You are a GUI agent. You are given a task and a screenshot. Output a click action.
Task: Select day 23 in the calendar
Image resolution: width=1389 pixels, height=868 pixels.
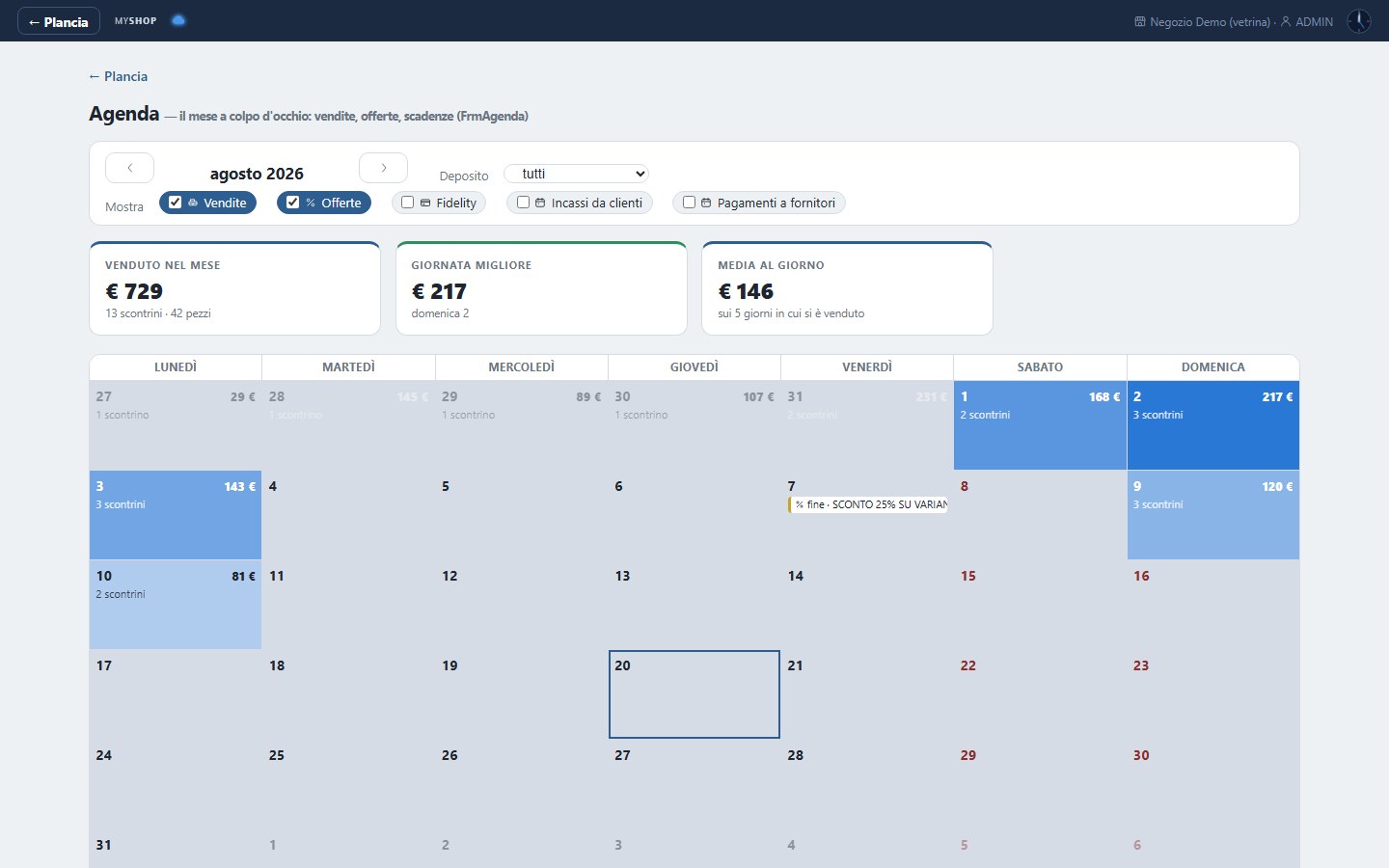[x=1213, y=694]
